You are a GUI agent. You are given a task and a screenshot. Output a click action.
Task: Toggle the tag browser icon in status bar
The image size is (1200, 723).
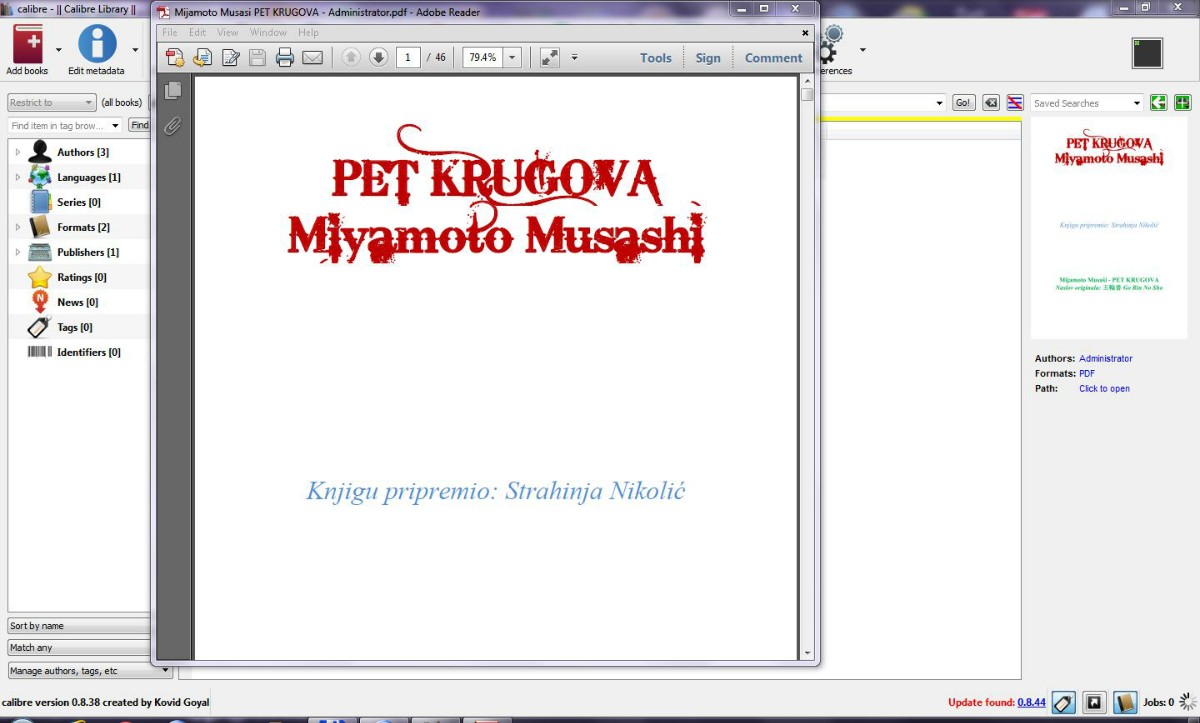(x=1064, y=703)
